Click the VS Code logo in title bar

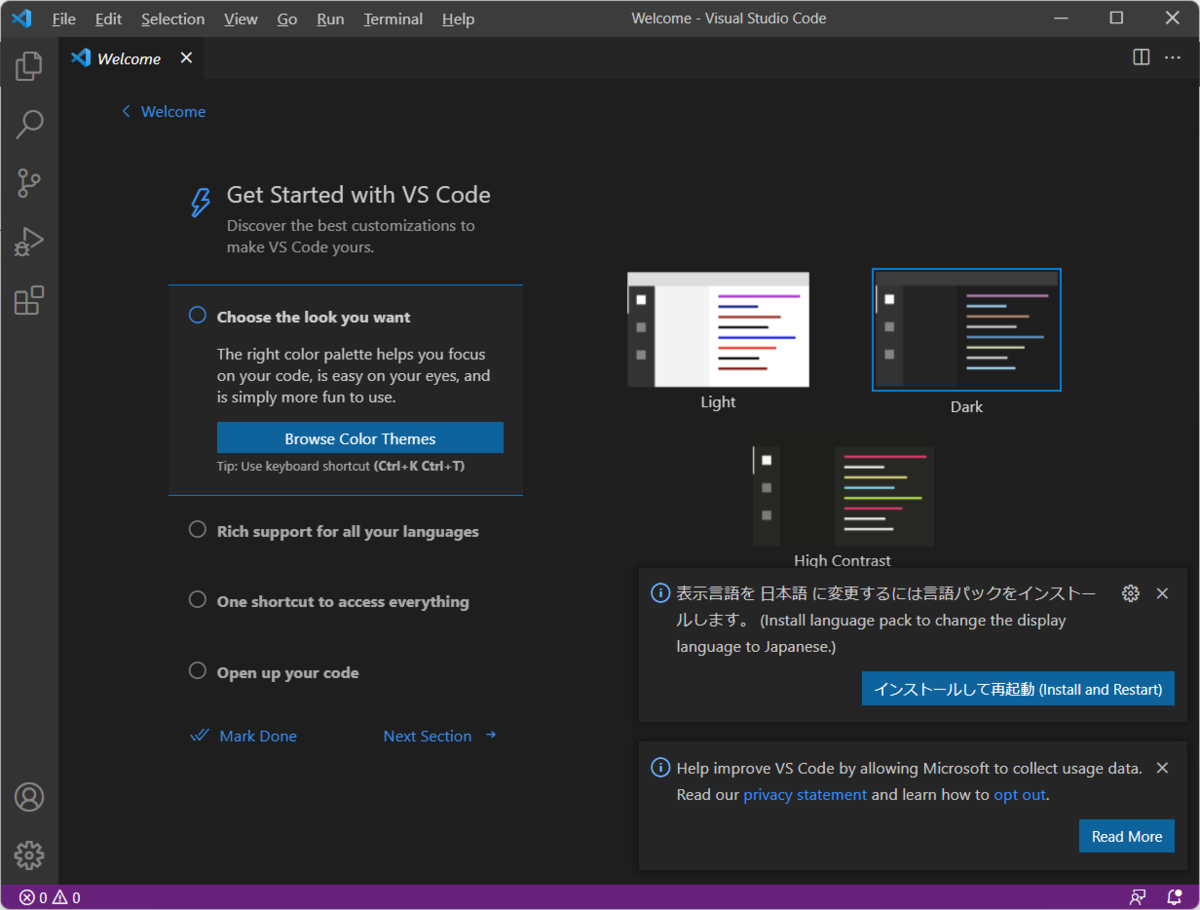[x=21, y=18]
